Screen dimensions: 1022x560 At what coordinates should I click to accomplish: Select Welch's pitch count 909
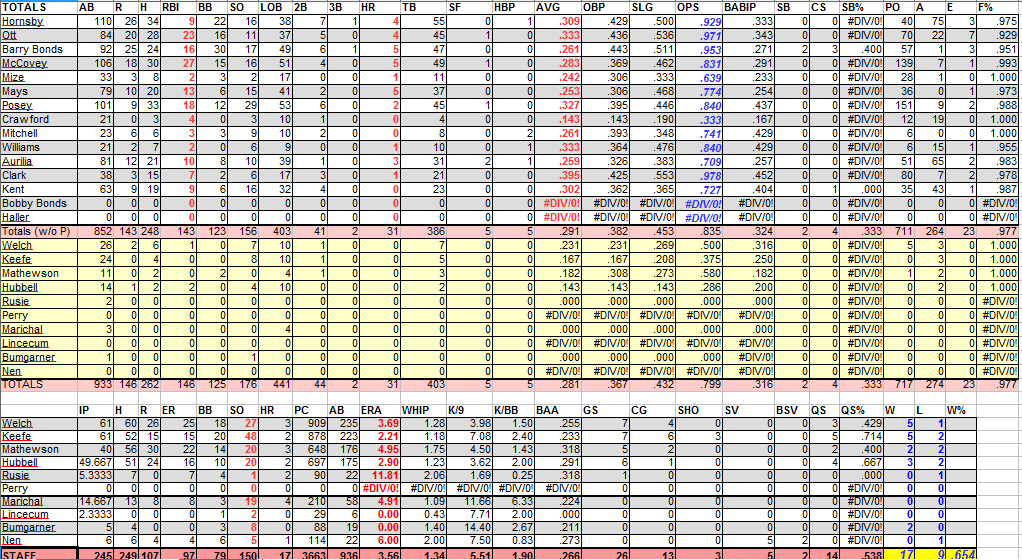click(308, 423)
